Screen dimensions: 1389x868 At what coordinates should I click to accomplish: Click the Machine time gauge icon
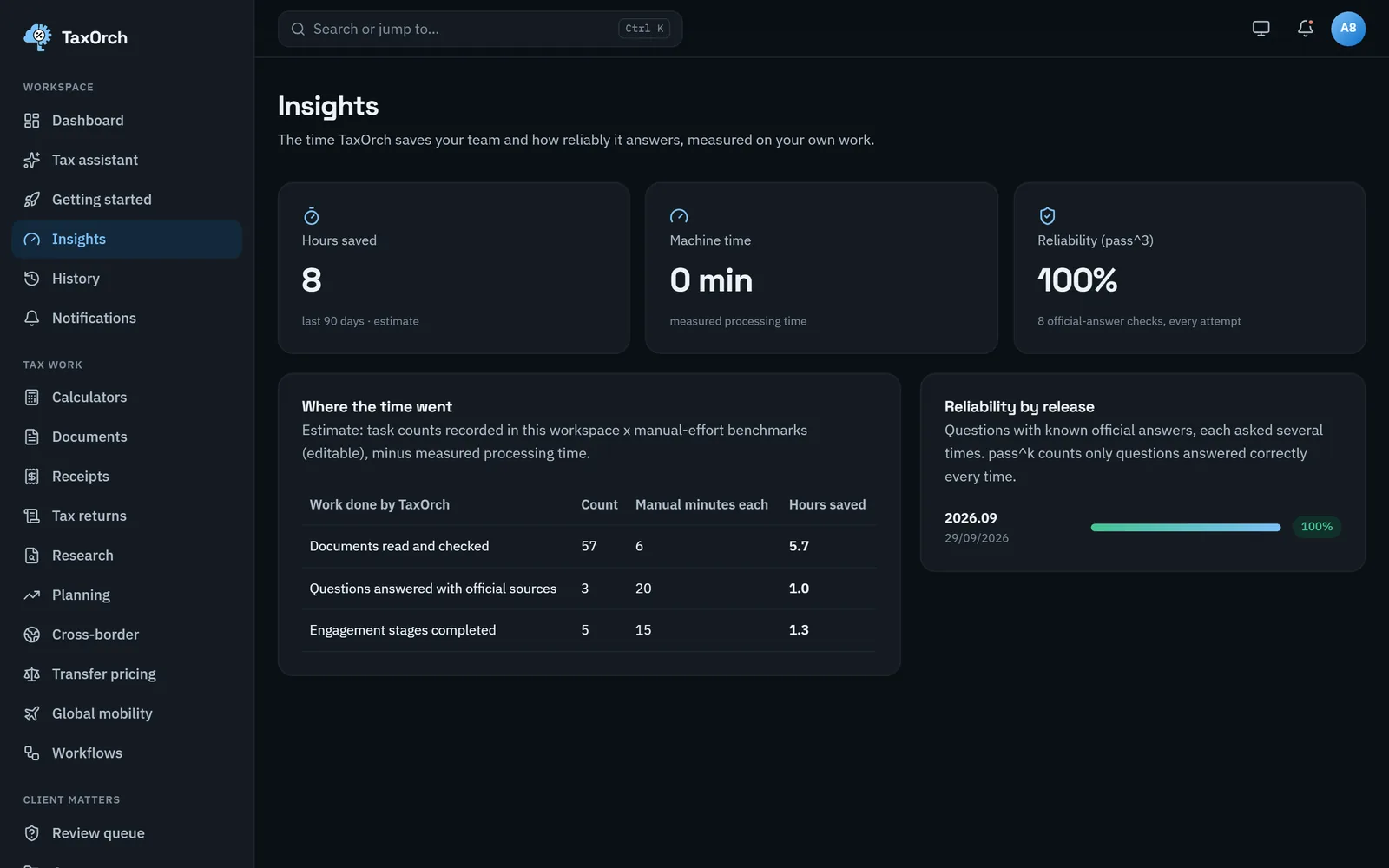pos(679,216)
